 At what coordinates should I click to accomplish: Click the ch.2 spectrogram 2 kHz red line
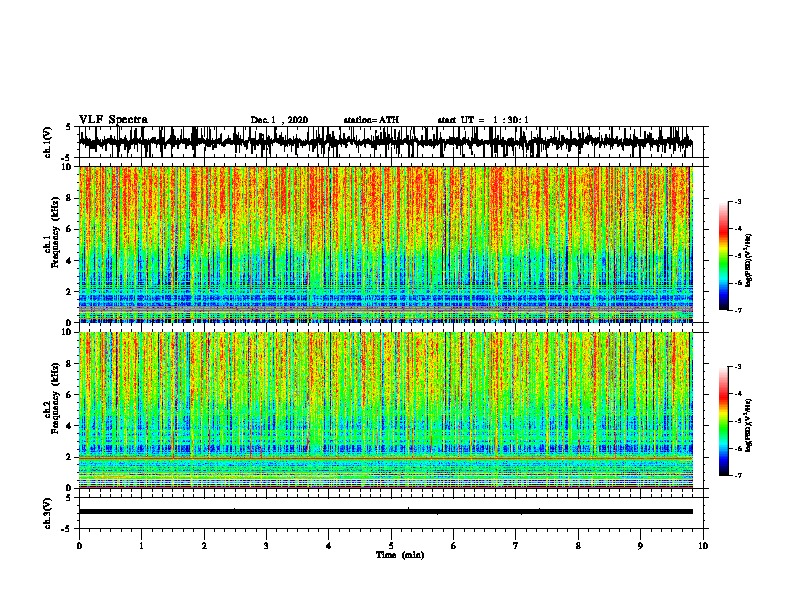pos(386,458)
